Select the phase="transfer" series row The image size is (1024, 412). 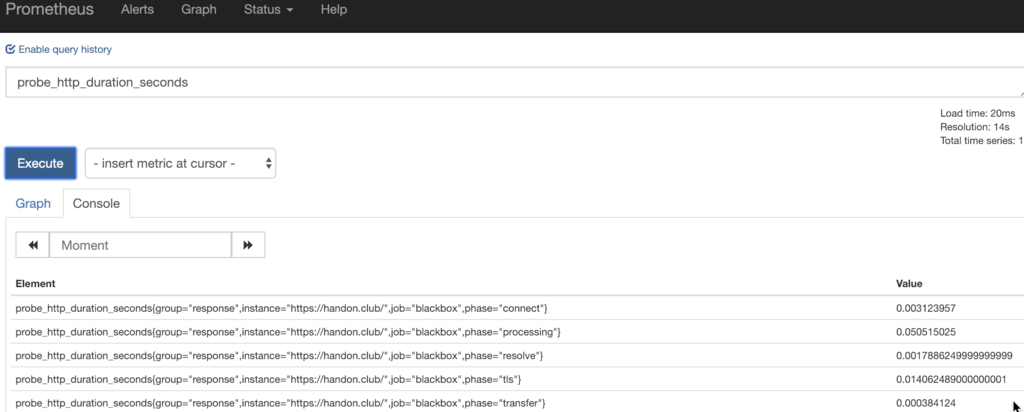click(515, 402)
